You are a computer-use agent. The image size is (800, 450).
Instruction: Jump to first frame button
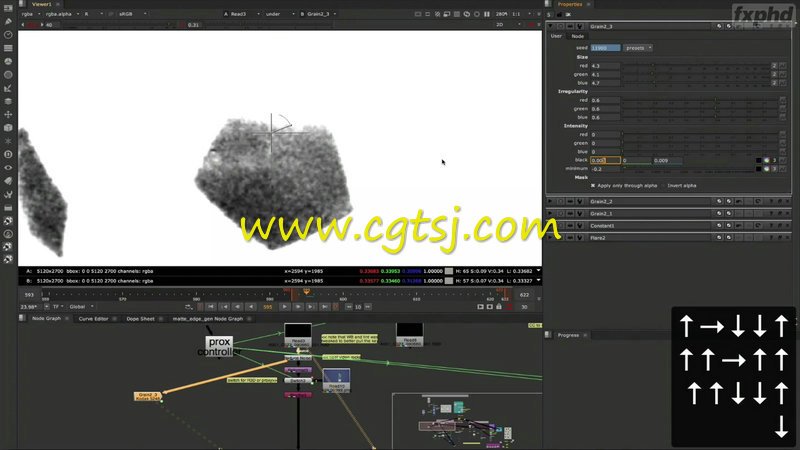(x=211, y=307)
